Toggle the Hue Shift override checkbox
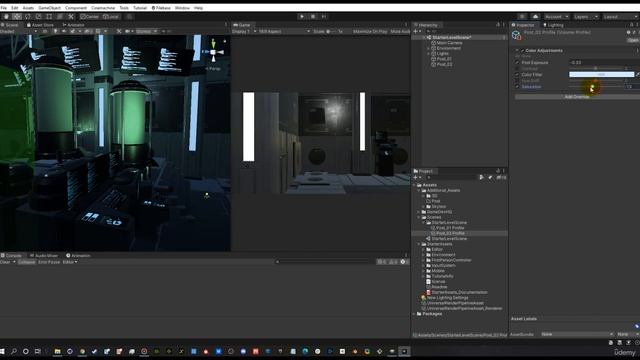640x360 pixels. click(517, 81)
